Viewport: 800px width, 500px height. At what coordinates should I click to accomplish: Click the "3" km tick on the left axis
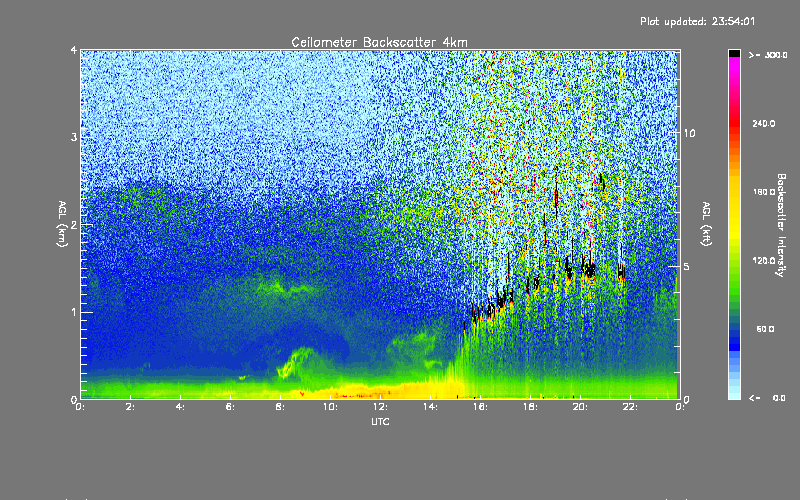click(74, 137)
